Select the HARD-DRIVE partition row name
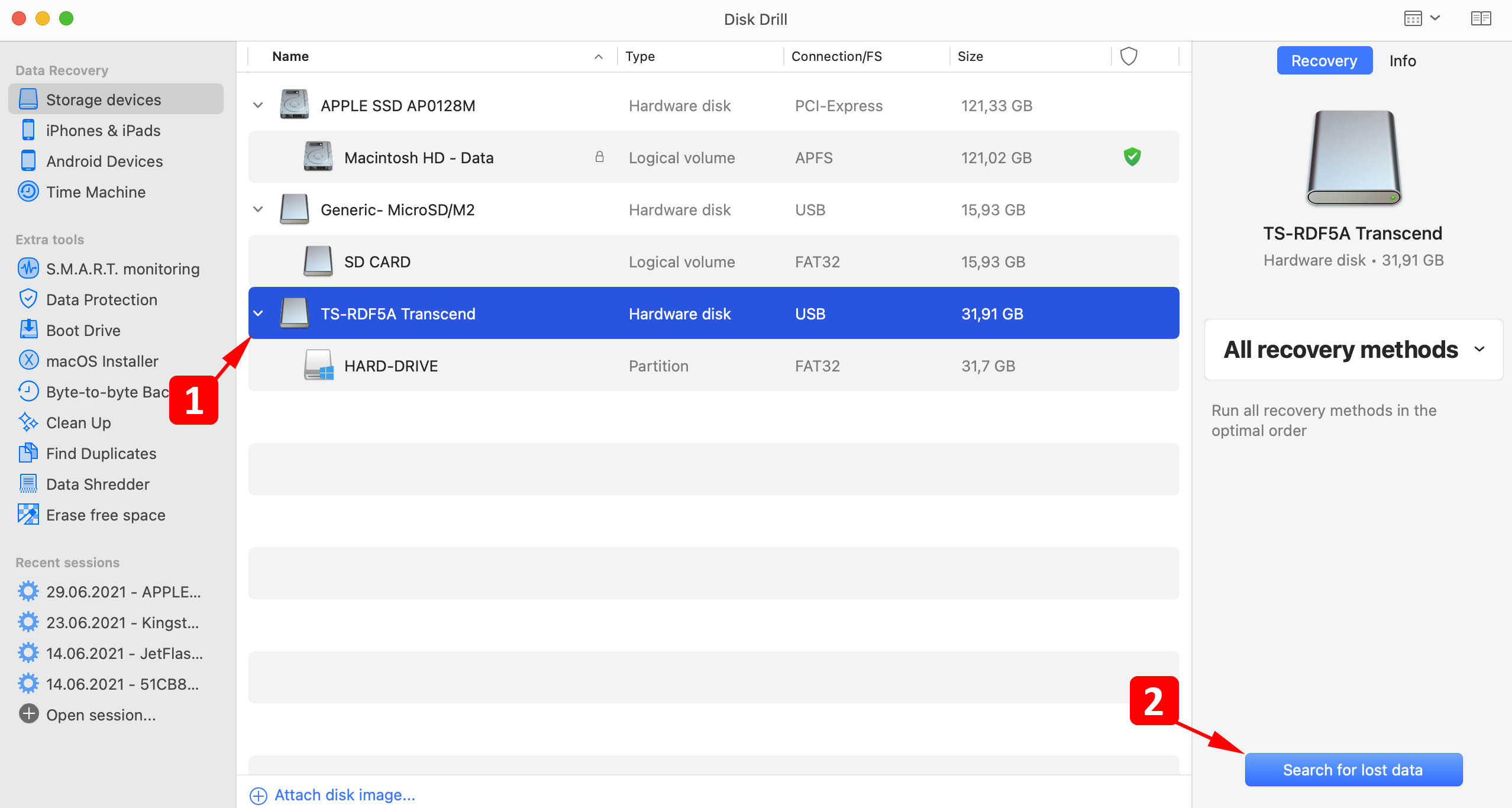 tap(391, 366)
